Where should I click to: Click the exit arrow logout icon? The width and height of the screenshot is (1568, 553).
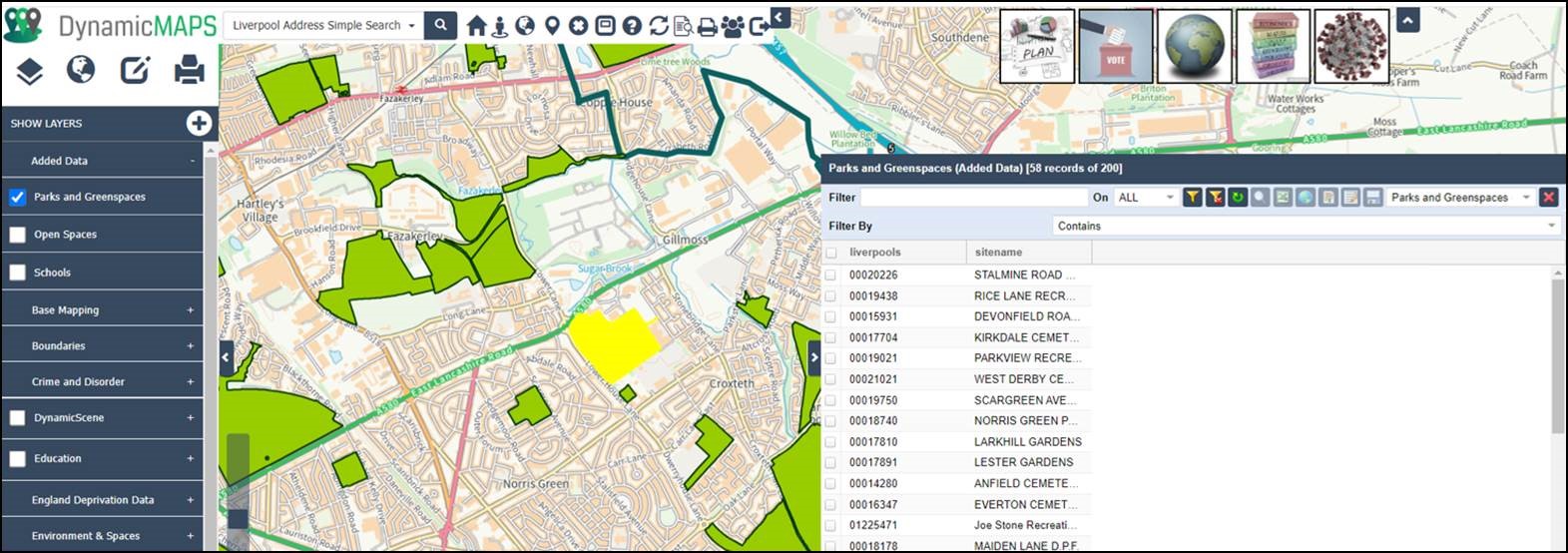[760, 27]
